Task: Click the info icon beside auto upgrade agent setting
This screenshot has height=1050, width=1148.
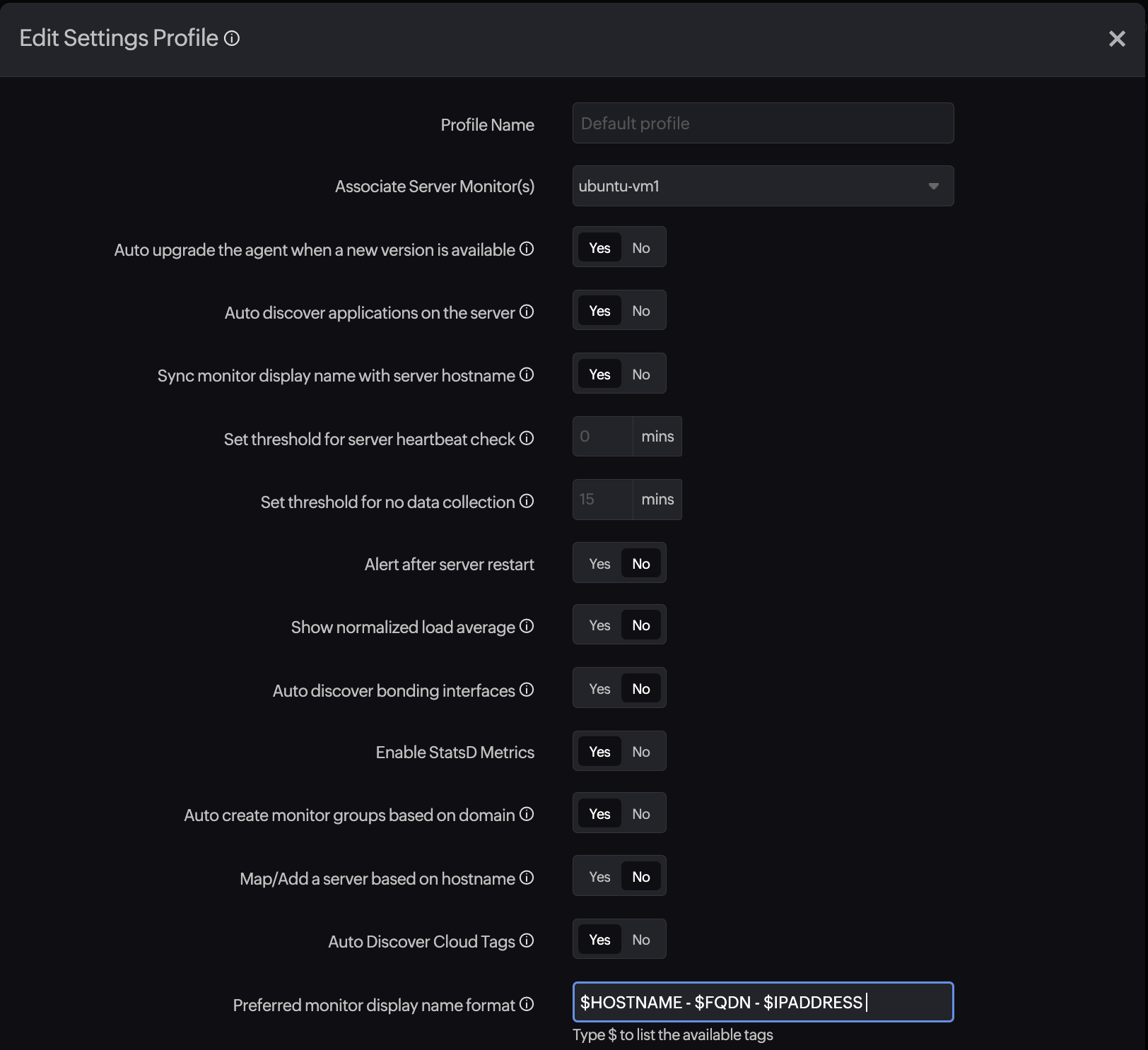Action: [527, 249]
